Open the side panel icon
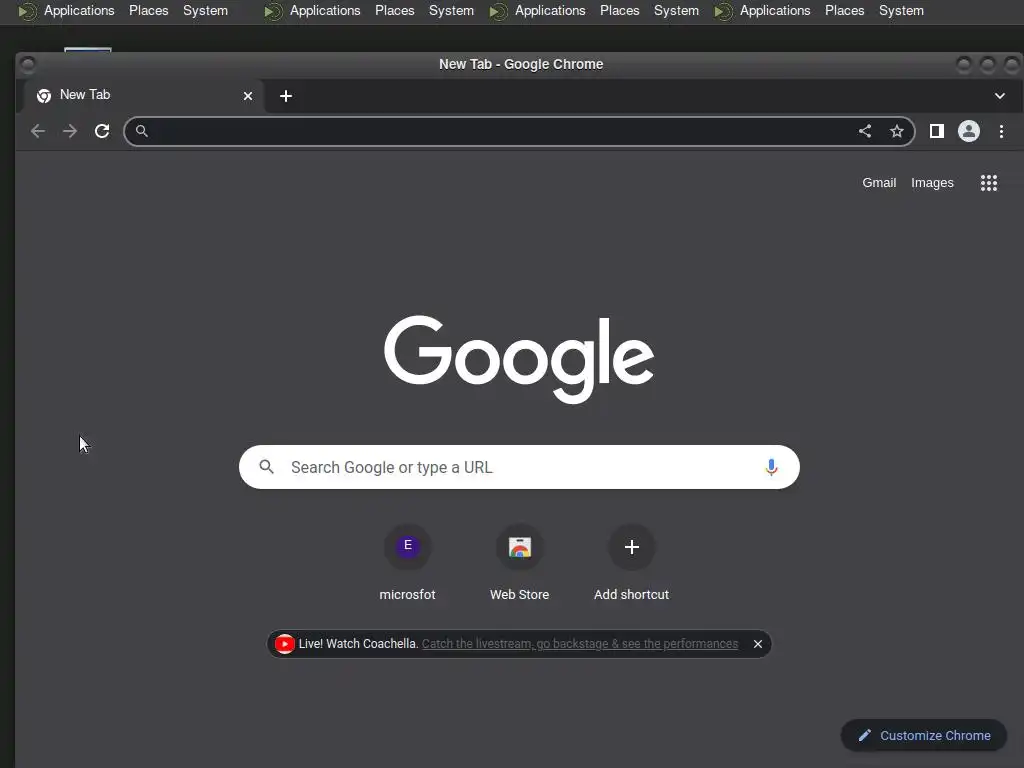The width and height of the screenshot is (1024, 768). [936, 131]
